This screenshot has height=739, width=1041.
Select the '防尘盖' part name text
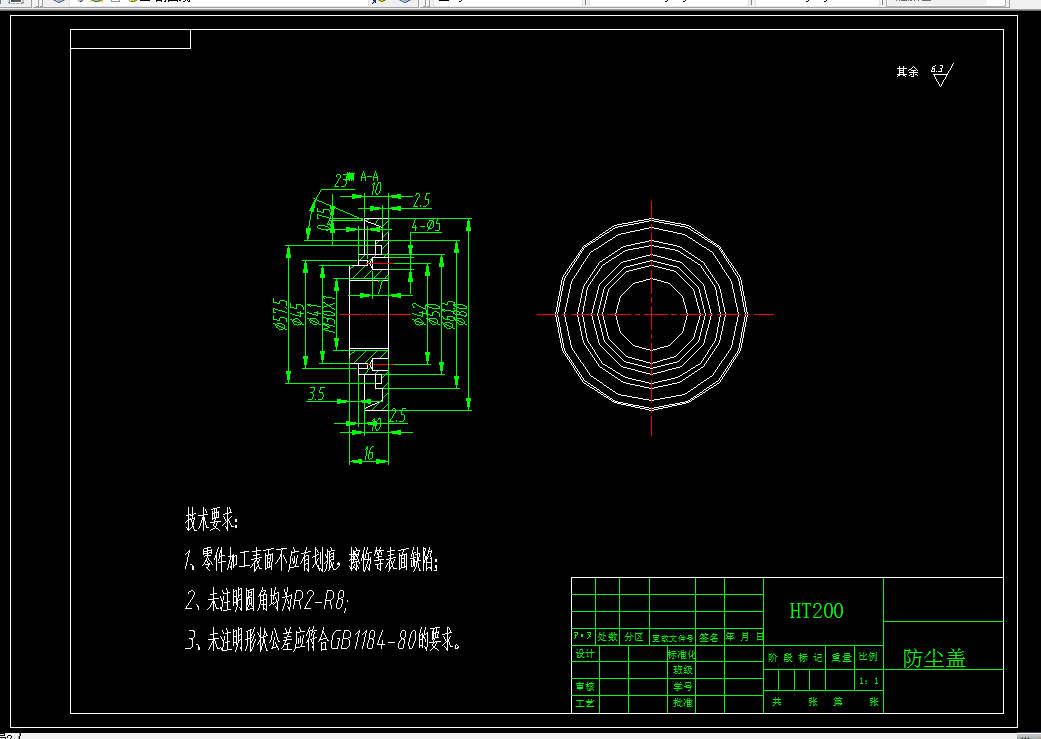click(x=934, y=658)
